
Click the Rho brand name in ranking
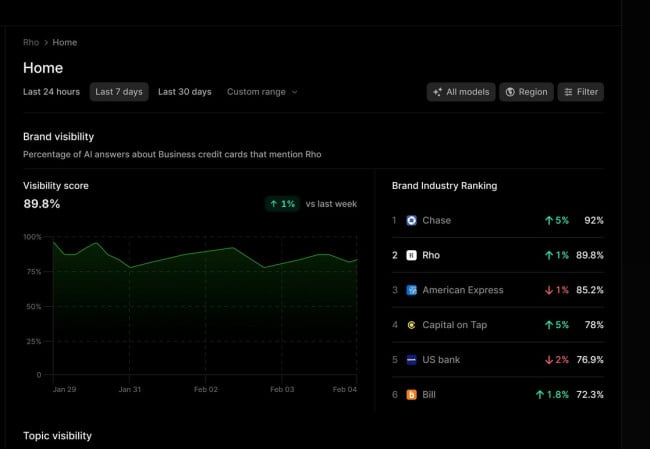tap(431, 255)
